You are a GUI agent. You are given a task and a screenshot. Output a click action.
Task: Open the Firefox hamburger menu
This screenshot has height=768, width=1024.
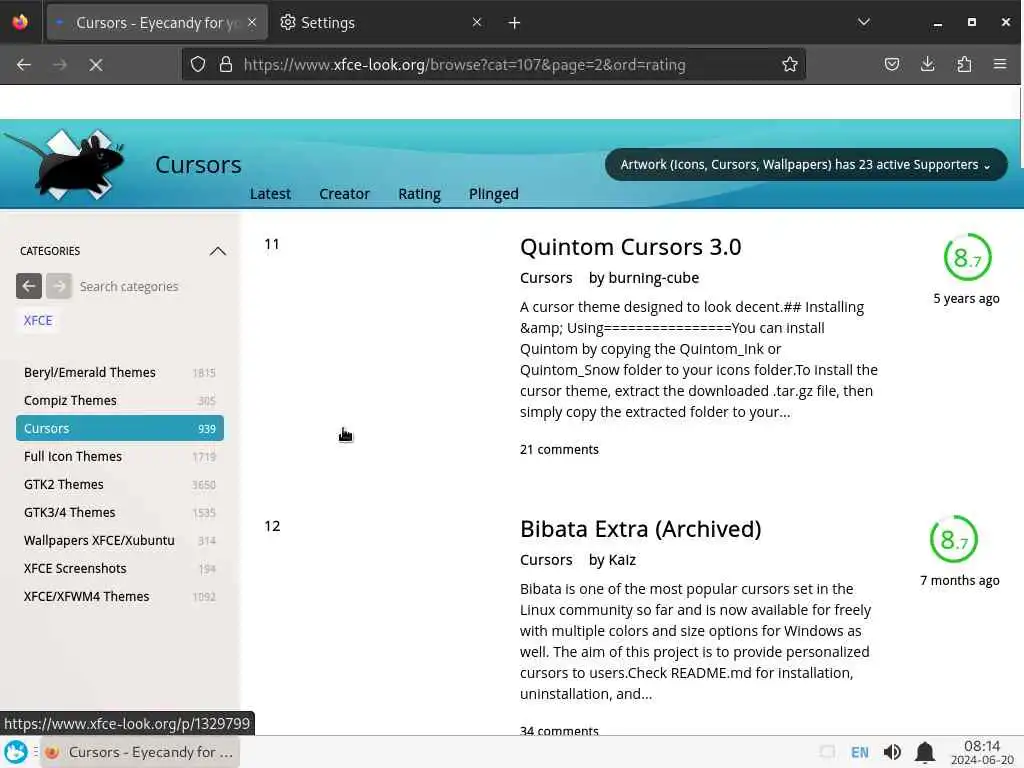1000,64
